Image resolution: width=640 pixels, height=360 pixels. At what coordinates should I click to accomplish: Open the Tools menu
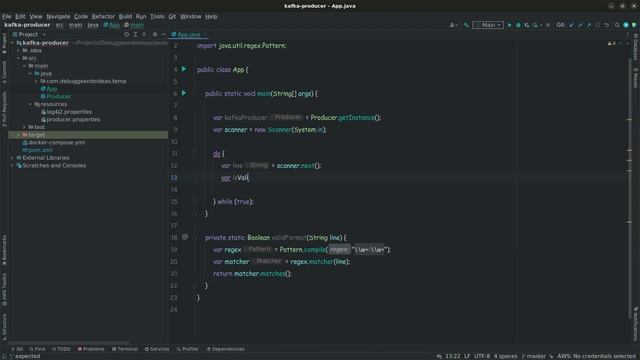(157, 16)
